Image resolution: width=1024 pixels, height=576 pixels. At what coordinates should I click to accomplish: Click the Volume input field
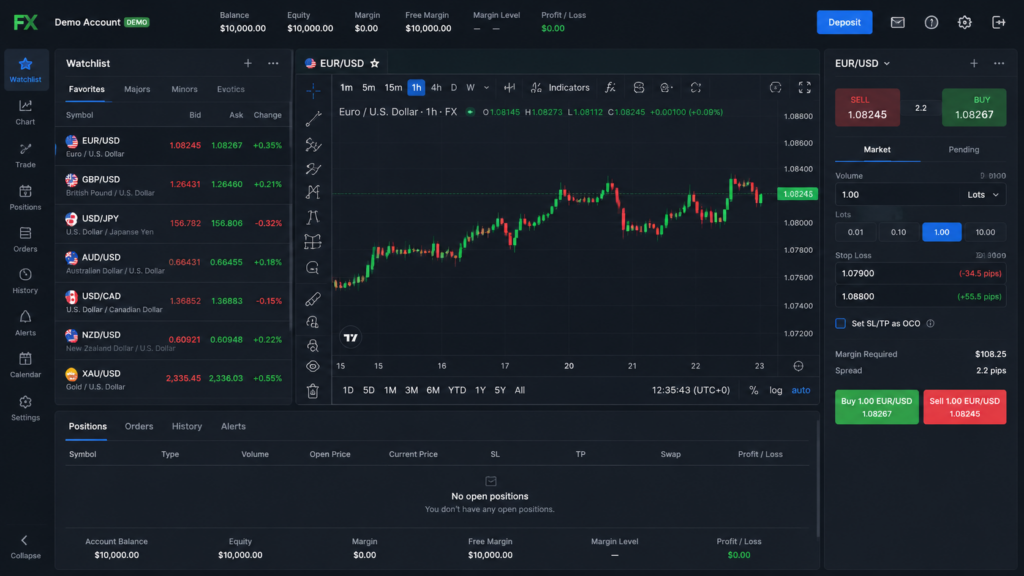pyautogui.click(x=897, y=195)
